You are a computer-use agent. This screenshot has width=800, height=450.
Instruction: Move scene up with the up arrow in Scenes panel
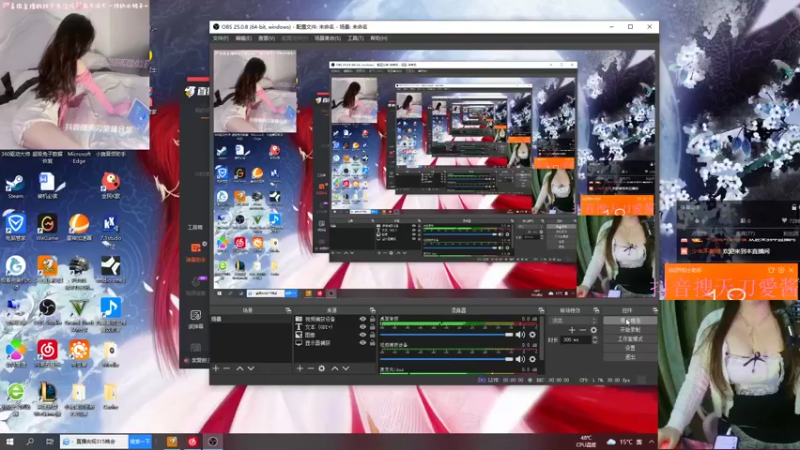coord(240,368)
